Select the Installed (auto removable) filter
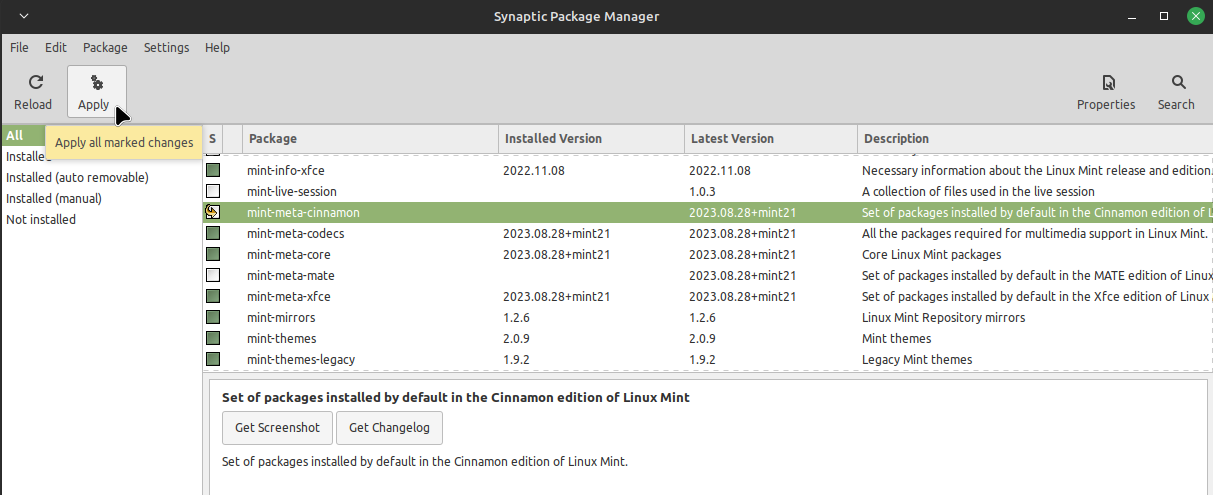This screenshot has height=495, width=1213. point(77,177)
